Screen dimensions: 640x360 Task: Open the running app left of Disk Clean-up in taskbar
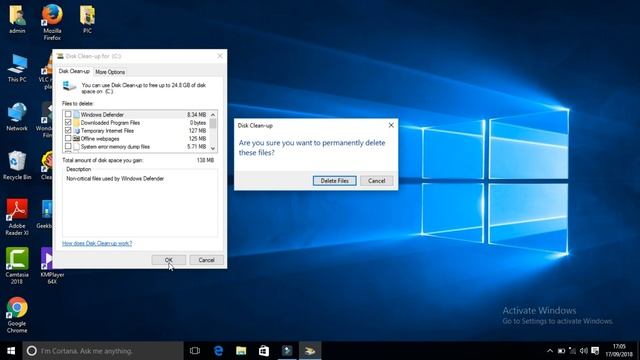point(287,351)
